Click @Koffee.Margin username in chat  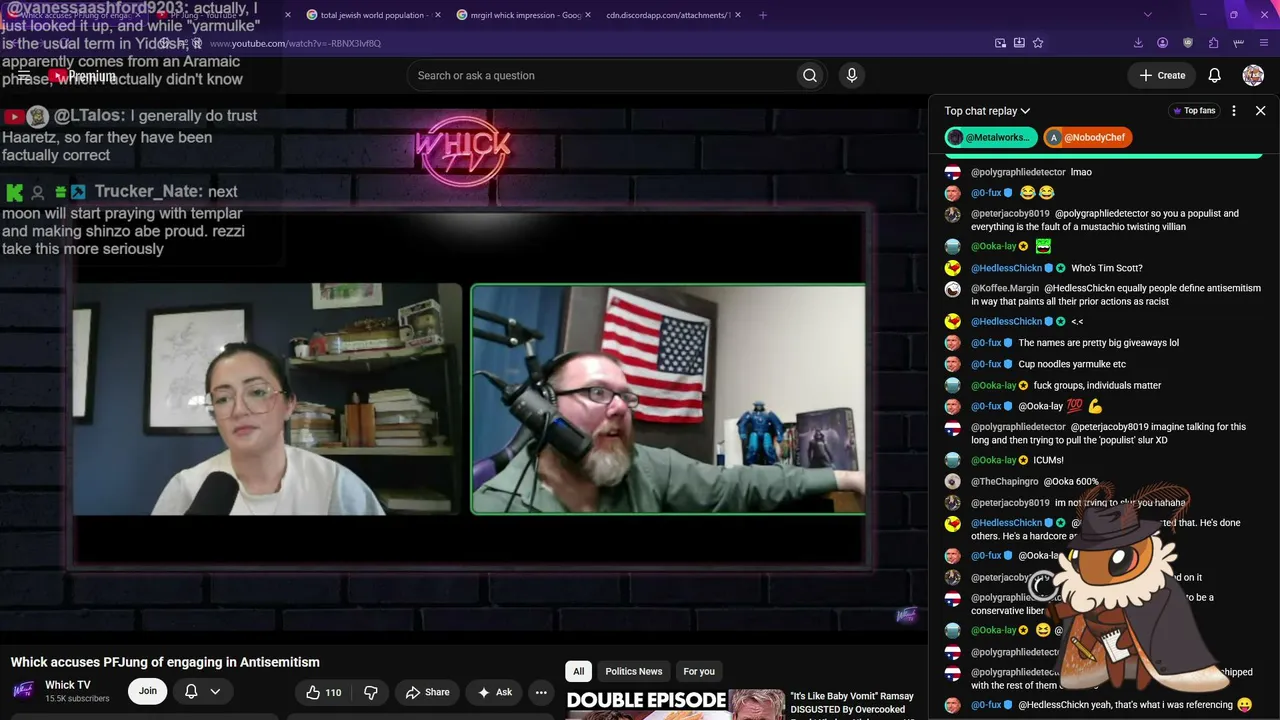click(1005, 288)
